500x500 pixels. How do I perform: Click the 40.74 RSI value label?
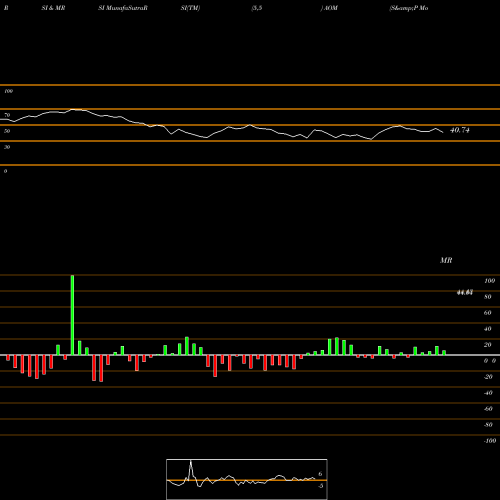point(460,130)
